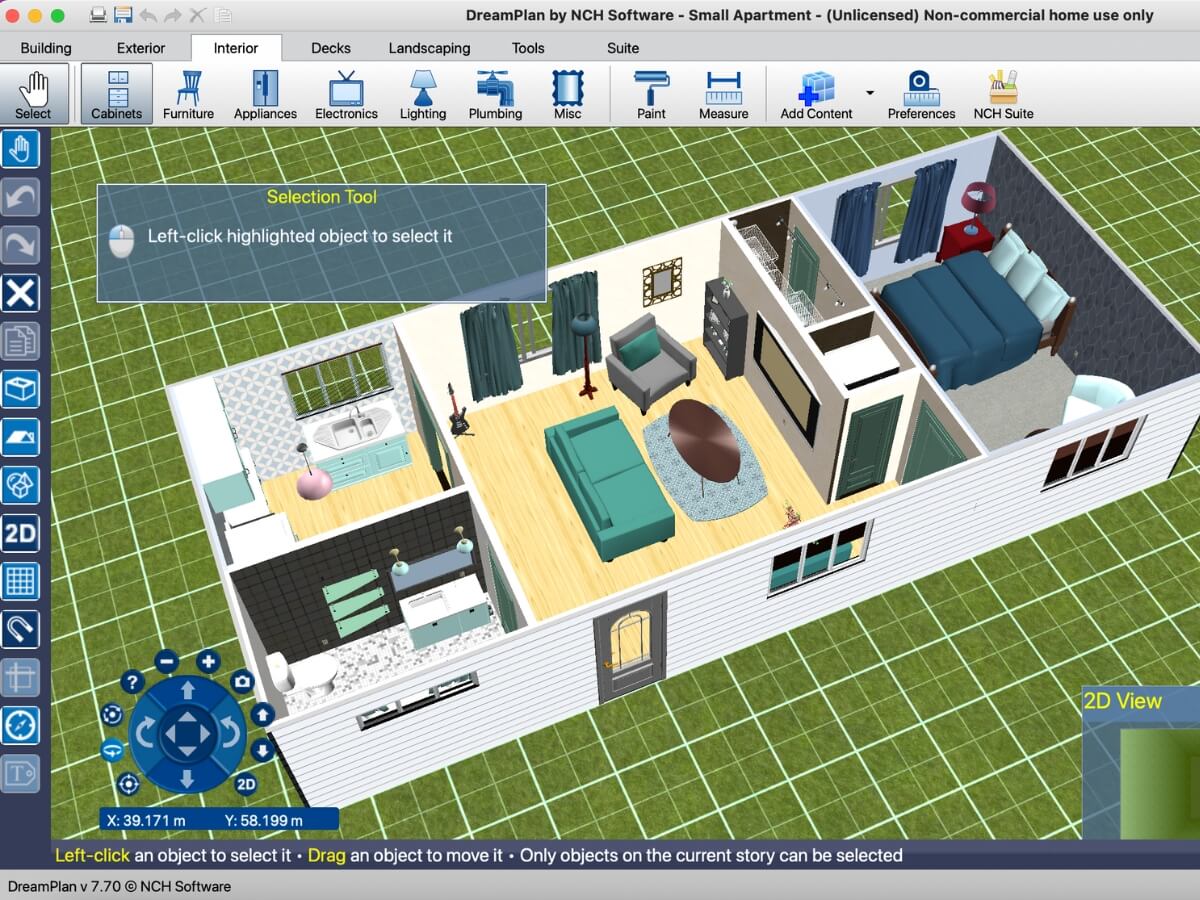1200x900 pixels.
Task: Select the Cabinets tool
Action: tap(117, 95)
